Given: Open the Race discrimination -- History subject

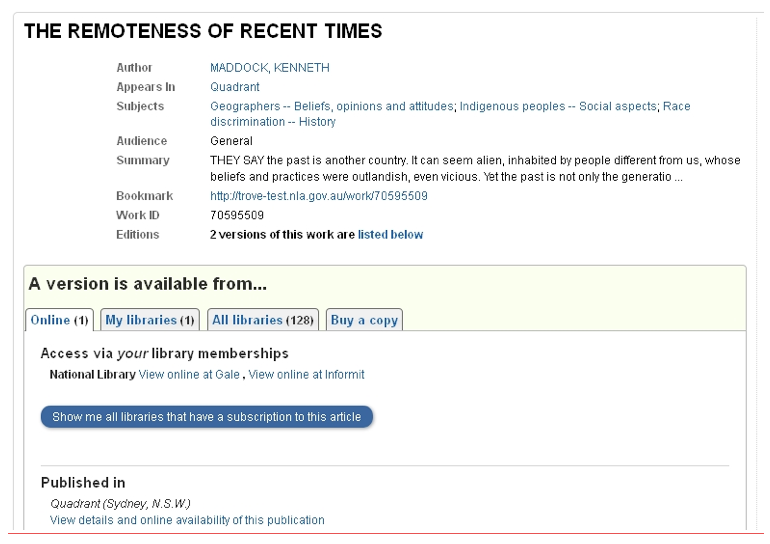Looking at the screenshot, I should tap(273, 122).
